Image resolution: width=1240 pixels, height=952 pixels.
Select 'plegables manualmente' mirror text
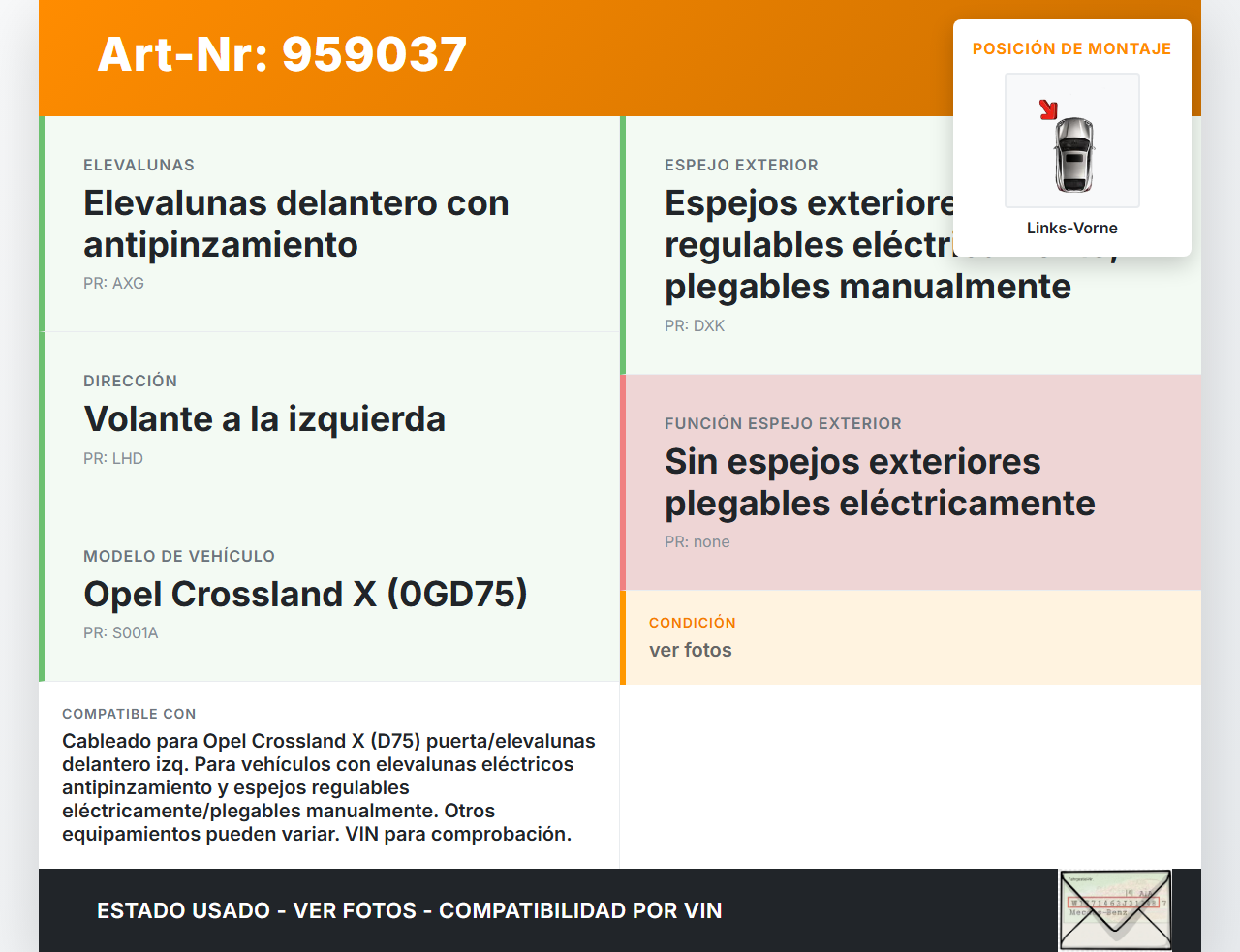[x=868, y=287]
